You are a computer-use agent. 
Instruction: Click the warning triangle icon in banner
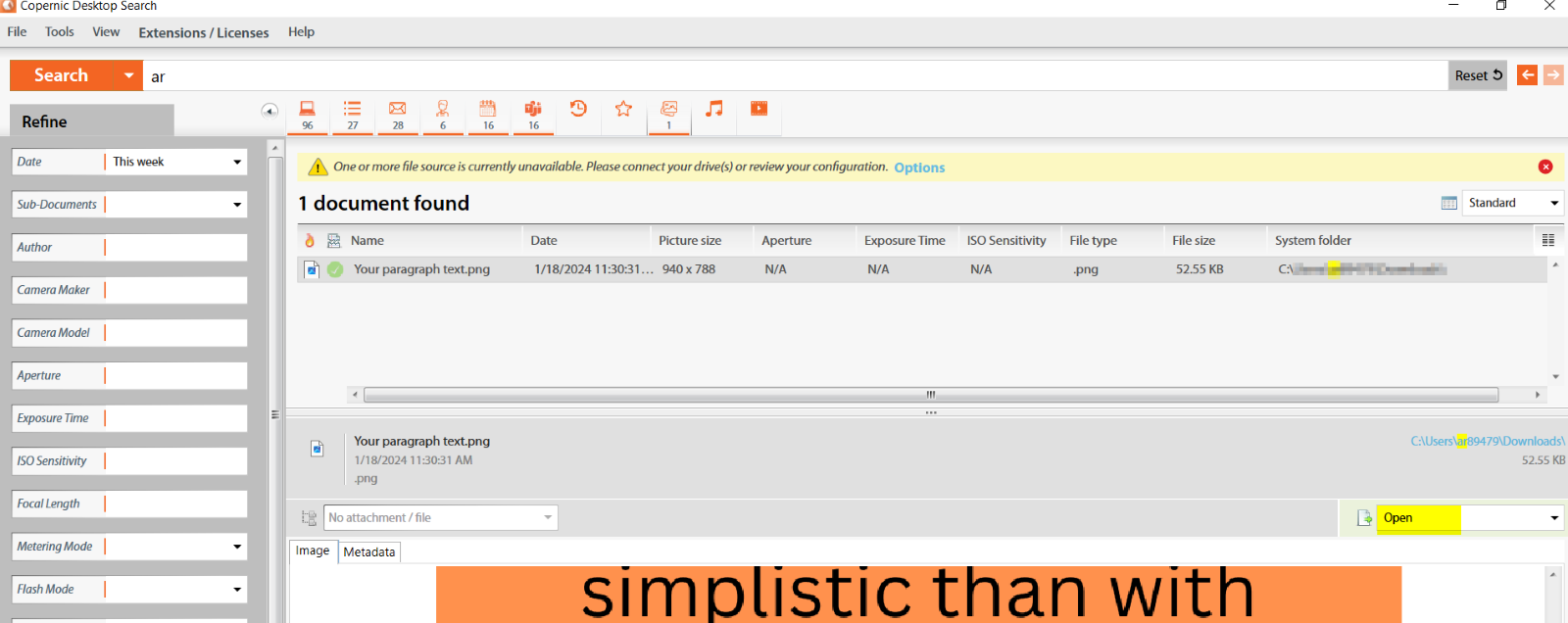318,168
